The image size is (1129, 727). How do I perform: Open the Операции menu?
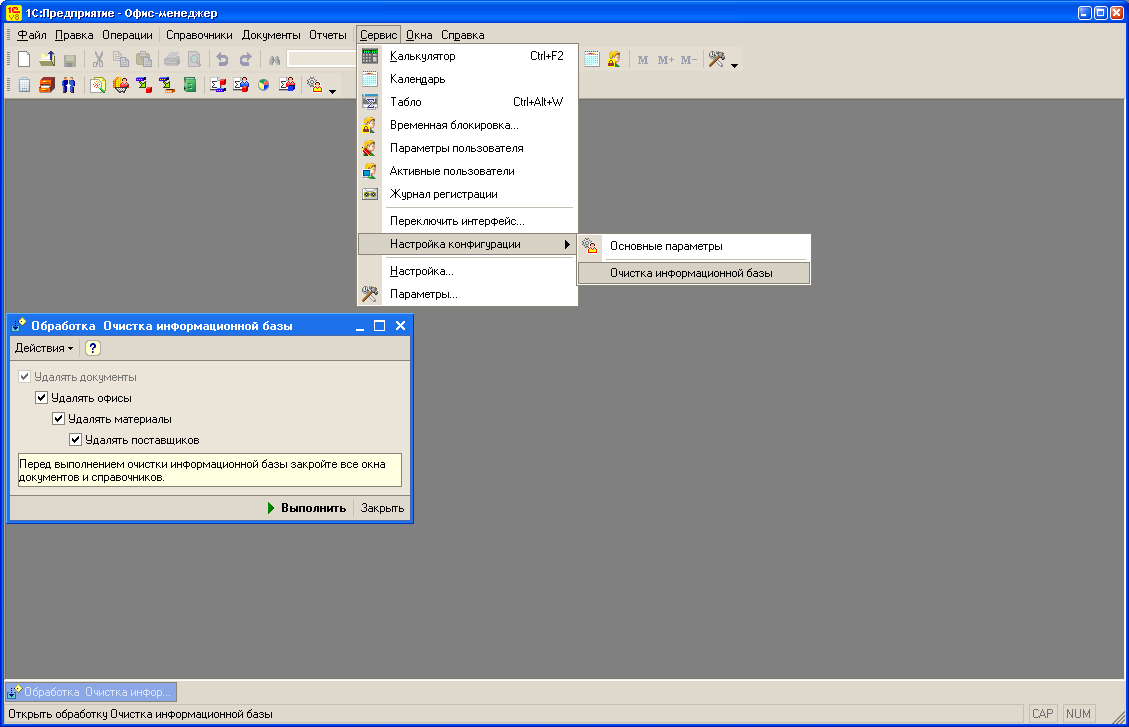pyautogui.click(x=127, y=35)
